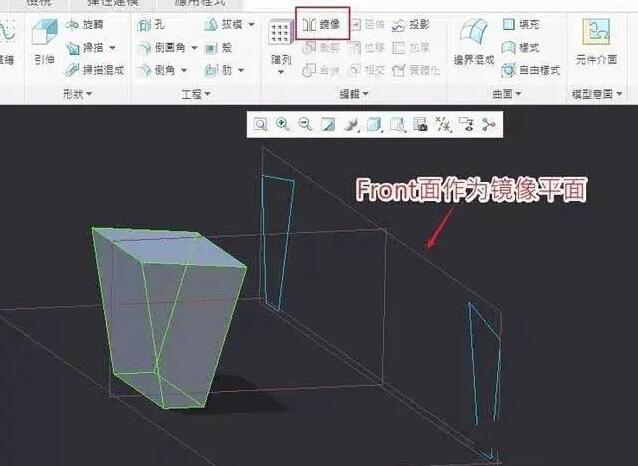Click the Rib (肋) tool

coord(218,71)
